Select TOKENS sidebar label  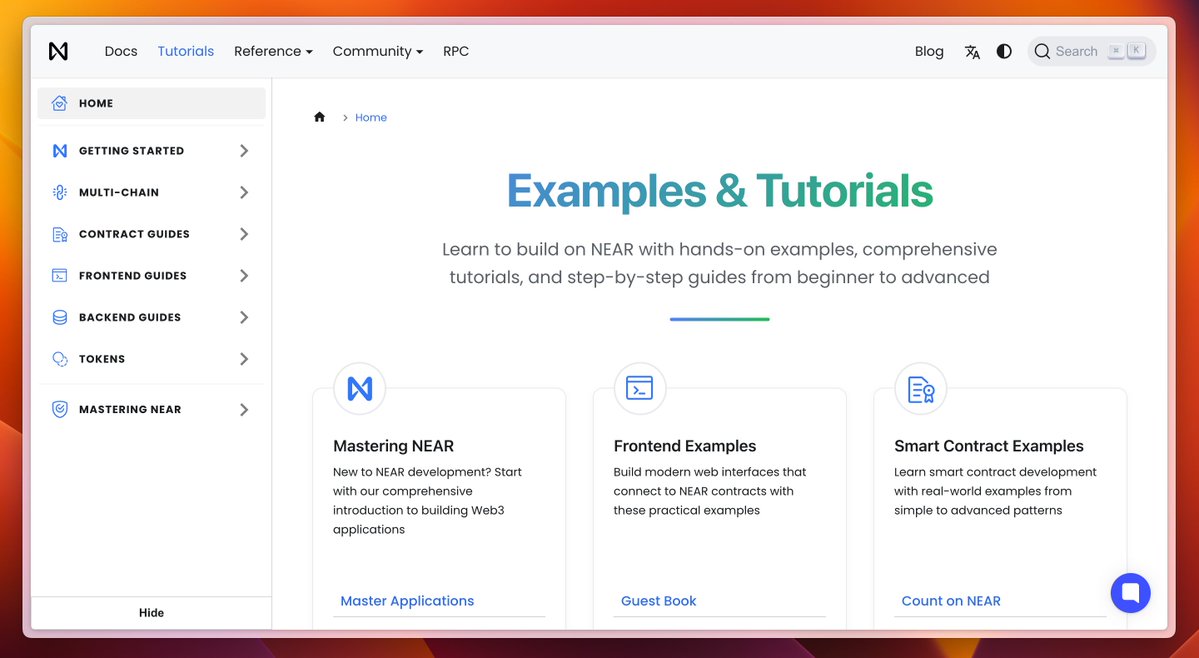pos(102,358)
